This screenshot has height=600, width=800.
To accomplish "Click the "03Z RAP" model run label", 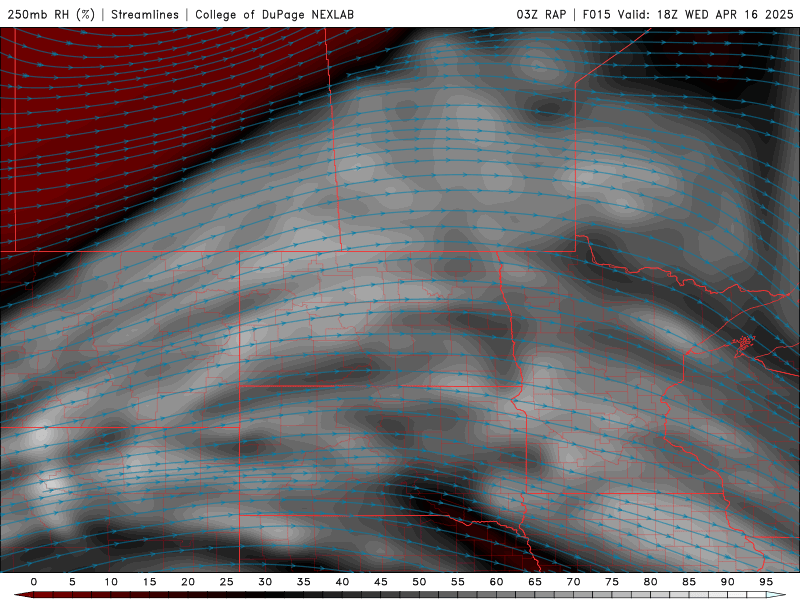I will click(541, 14).
